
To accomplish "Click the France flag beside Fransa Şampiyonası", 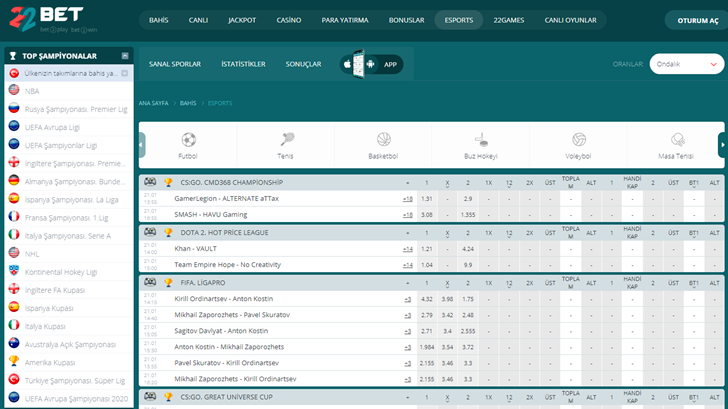I will [14, 217].
